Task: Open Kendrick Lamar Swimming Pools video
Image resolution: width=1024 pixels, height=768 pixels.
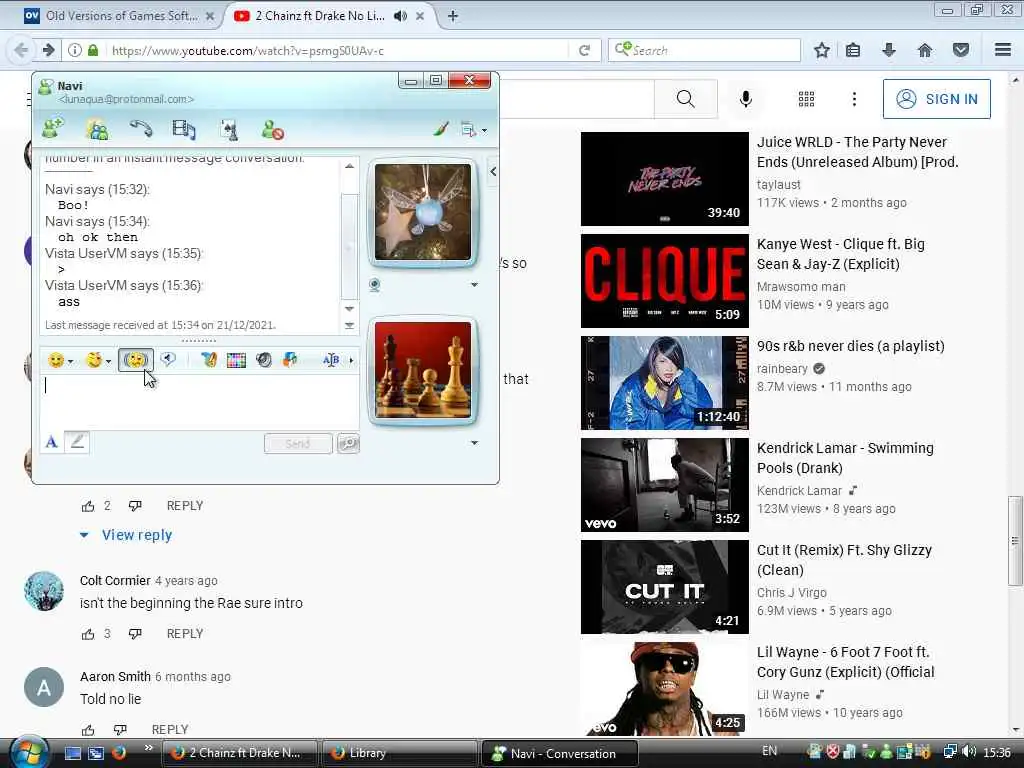Action: tap(665, 485)
